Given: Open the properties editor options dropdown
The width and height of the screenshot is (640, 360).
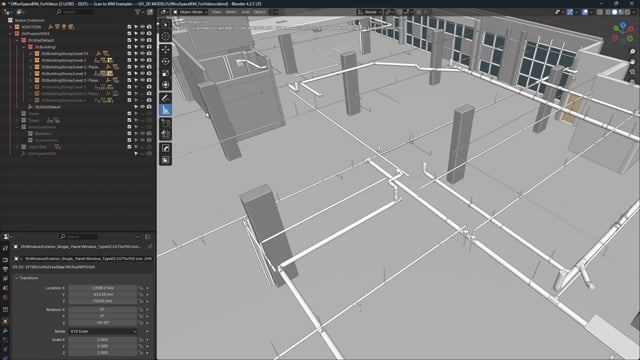Looking at the screenshot, I should coord(138,236).
